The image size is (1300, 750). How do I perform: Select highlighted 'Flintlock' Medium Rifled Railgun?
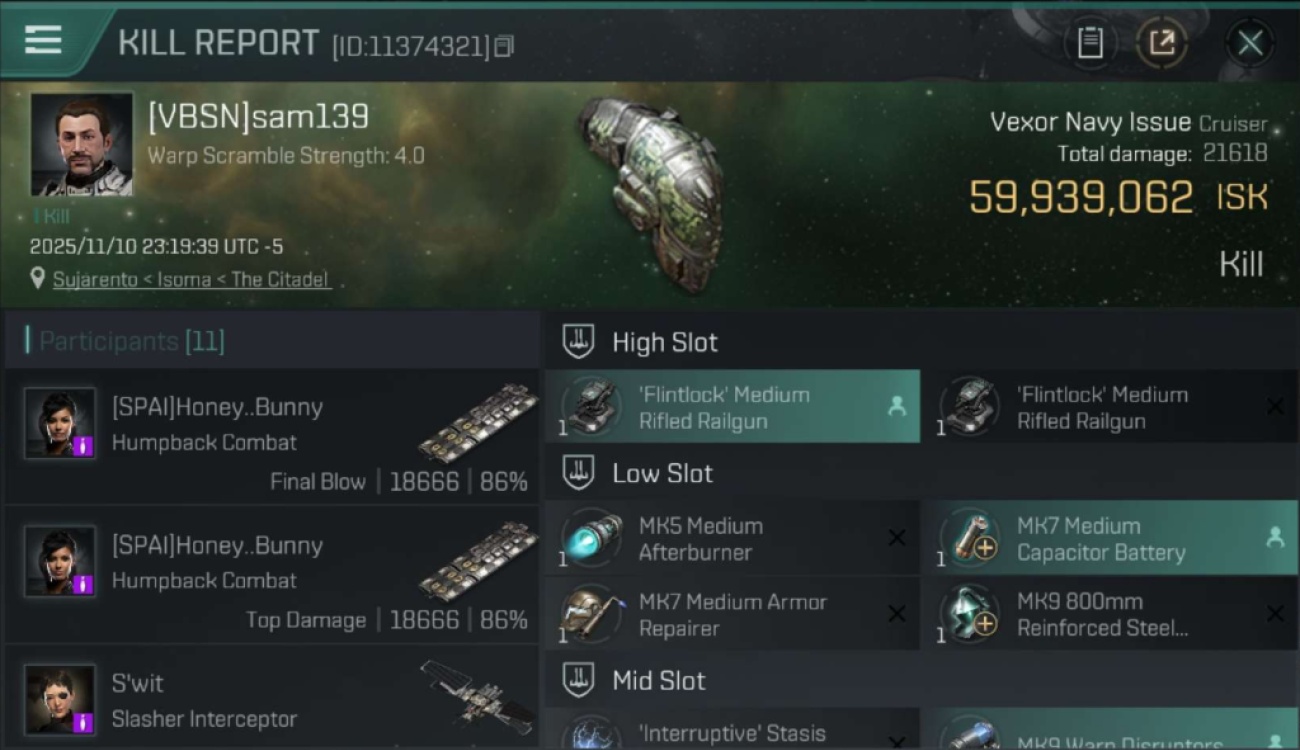coord(732,407)
